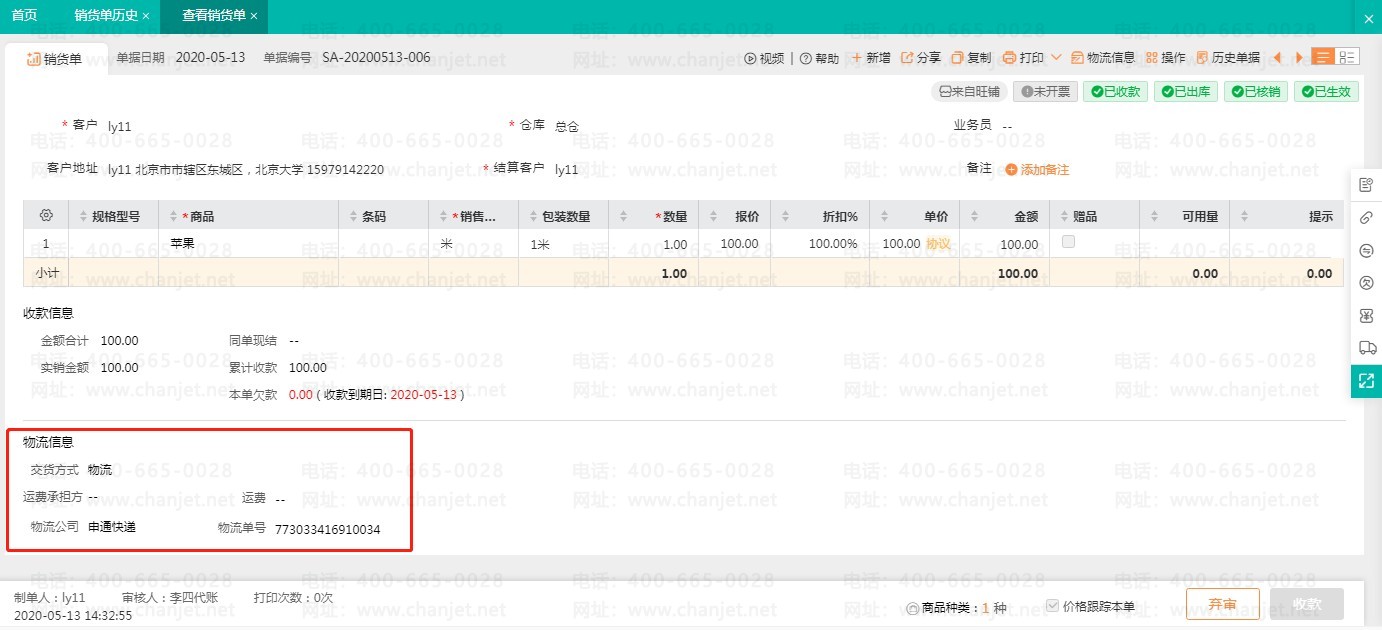Screen dimensions: 1382x630
Task: Open table column settings gear icon
Action: click(x=45, y=216)
